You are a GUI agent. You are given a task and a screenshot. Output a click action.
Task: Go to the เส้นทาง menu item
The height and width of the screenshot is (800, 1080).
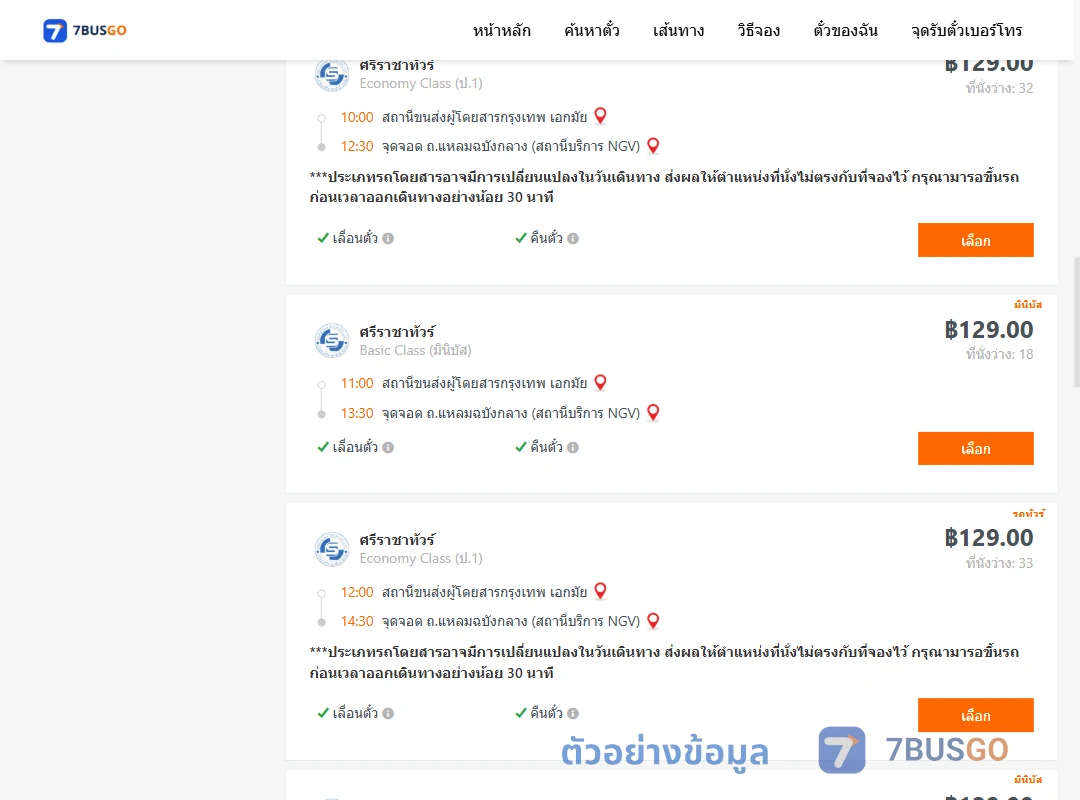click(x=678, y=30)
